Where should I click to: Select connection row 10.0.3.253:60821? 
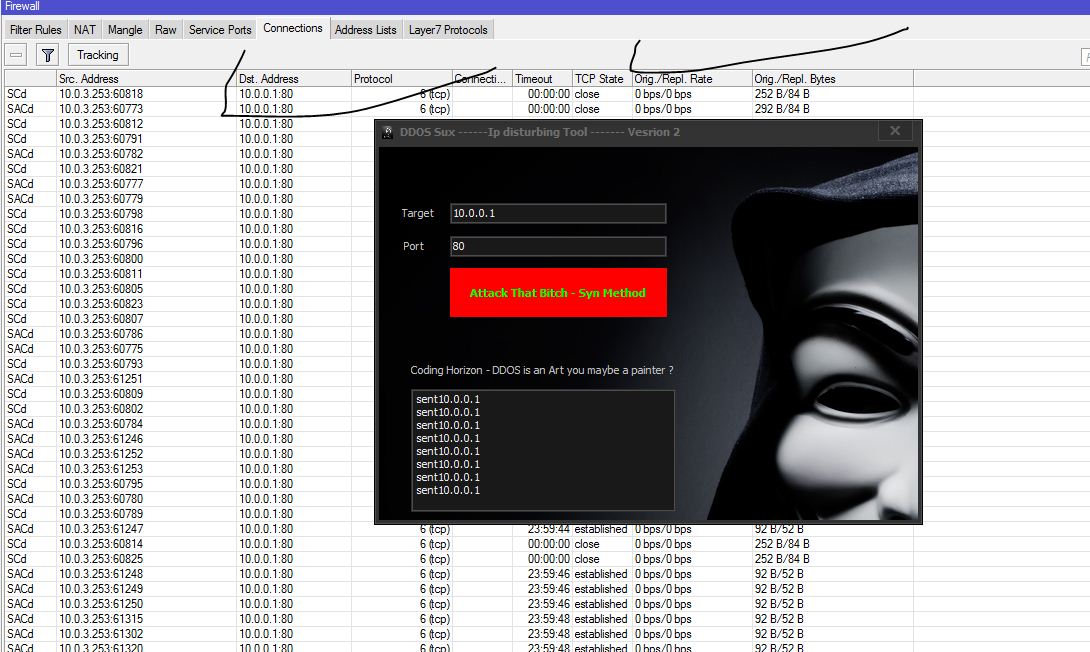189,169
